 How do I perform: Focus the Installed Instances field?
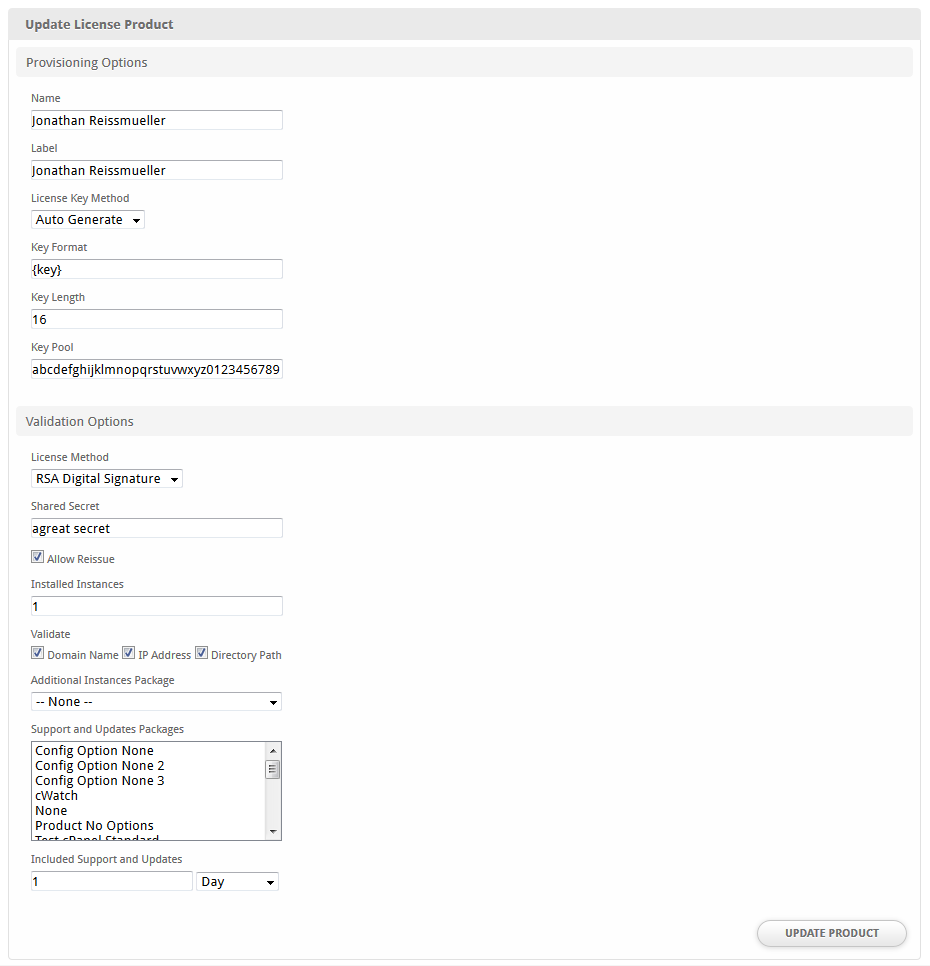click(156, 606)
